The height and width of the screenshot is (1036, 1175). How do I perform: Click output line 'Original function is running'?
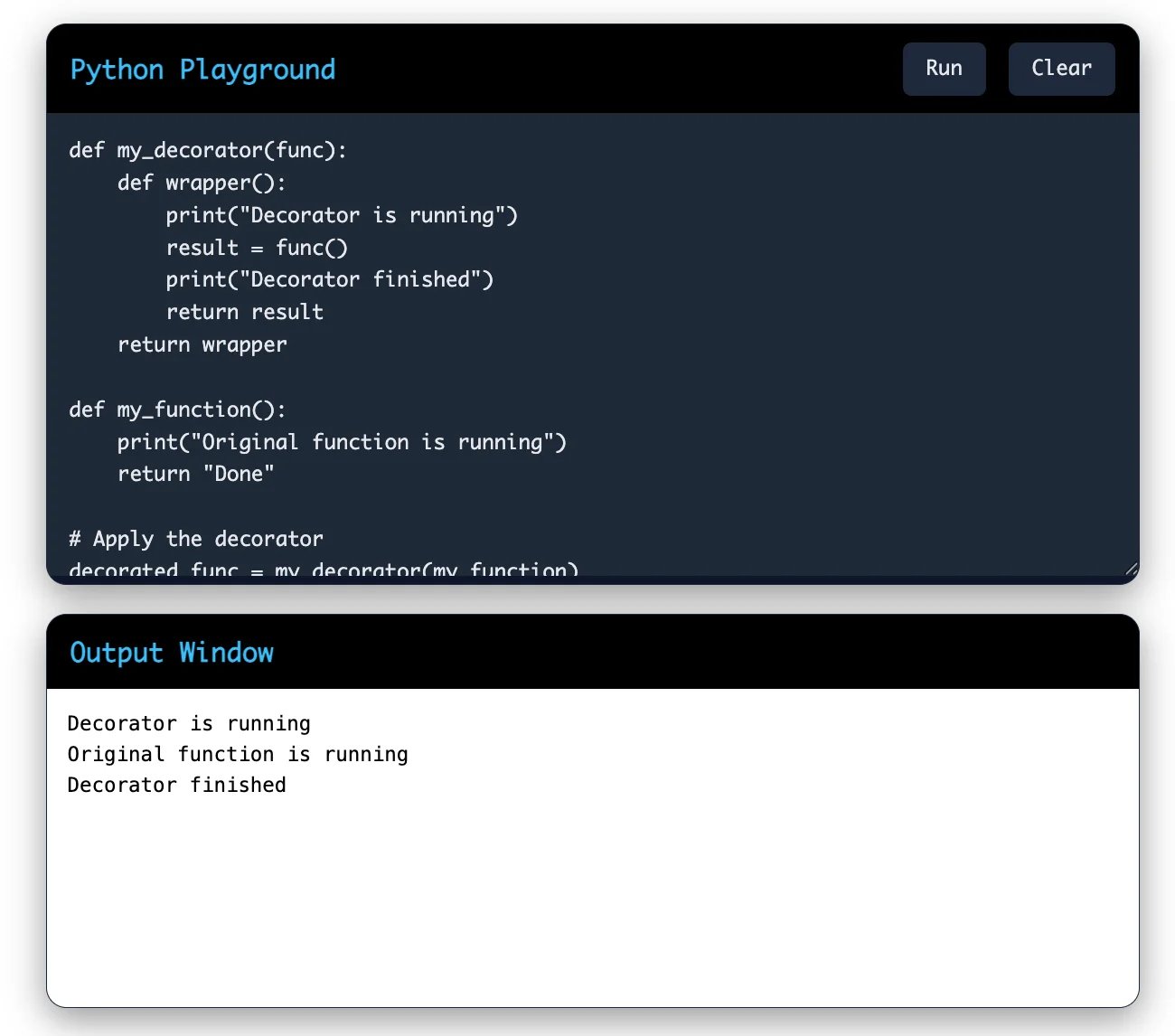[x=238, y=754]
